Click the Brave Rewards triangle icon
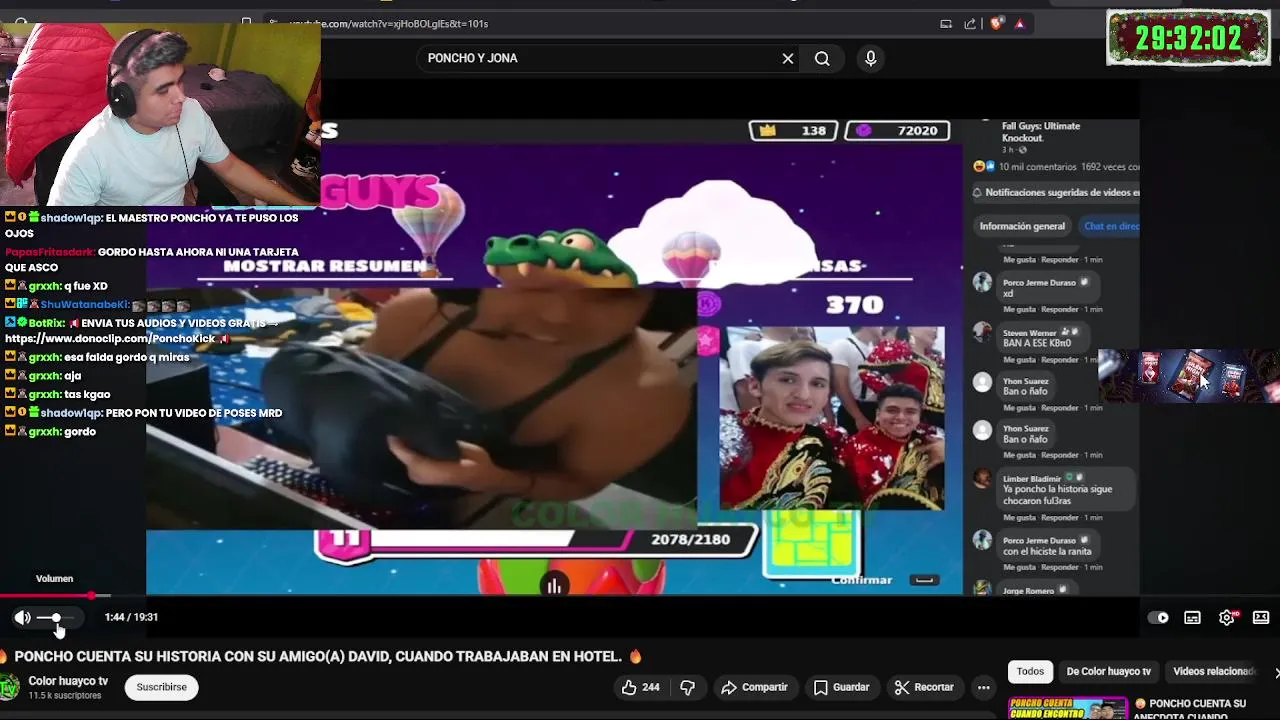The image size is (1280, 720). (x=1020, y=24)
